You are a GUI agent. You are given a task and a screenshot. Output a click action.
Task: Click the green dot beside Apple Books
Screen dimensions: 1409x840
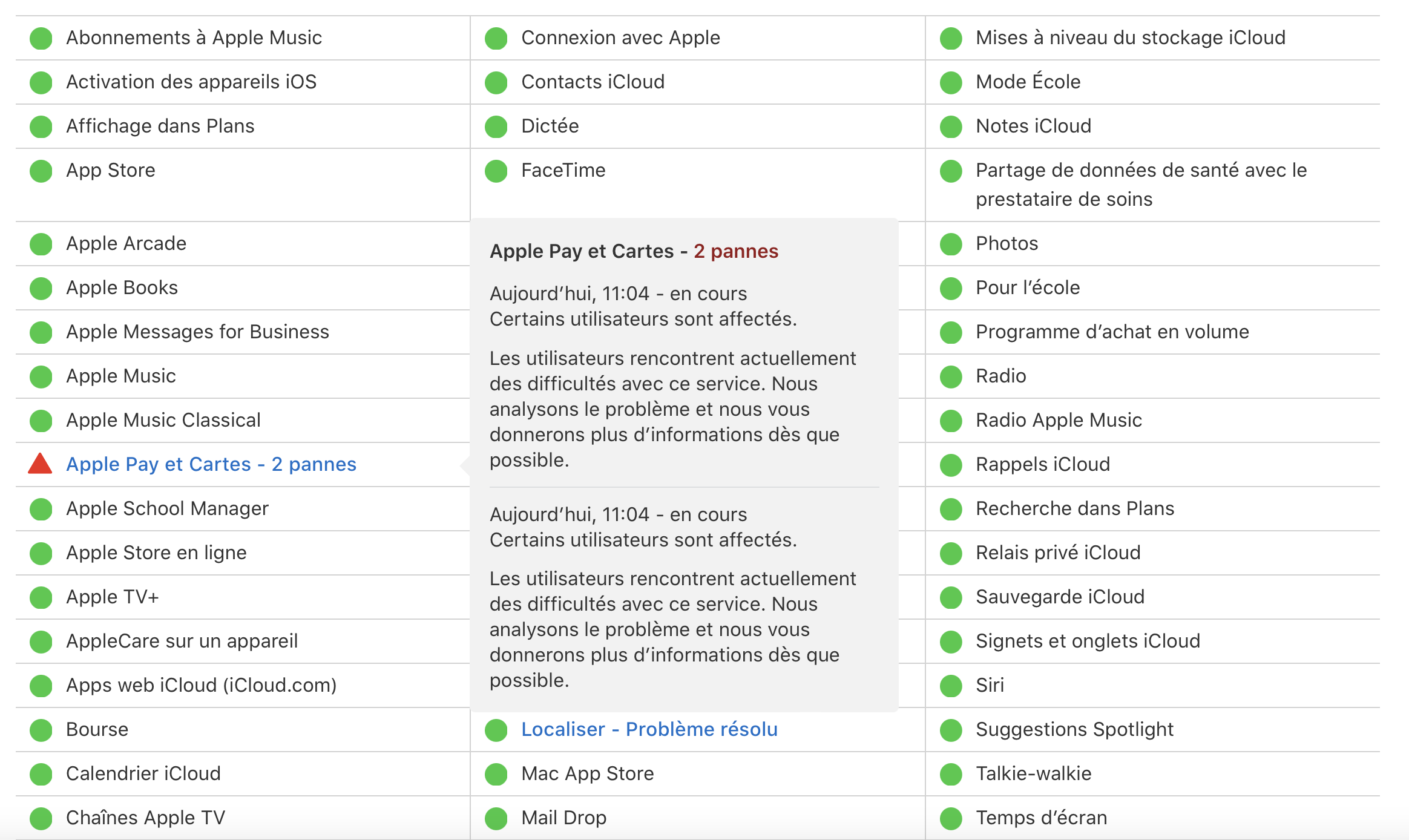pos(41,288)
